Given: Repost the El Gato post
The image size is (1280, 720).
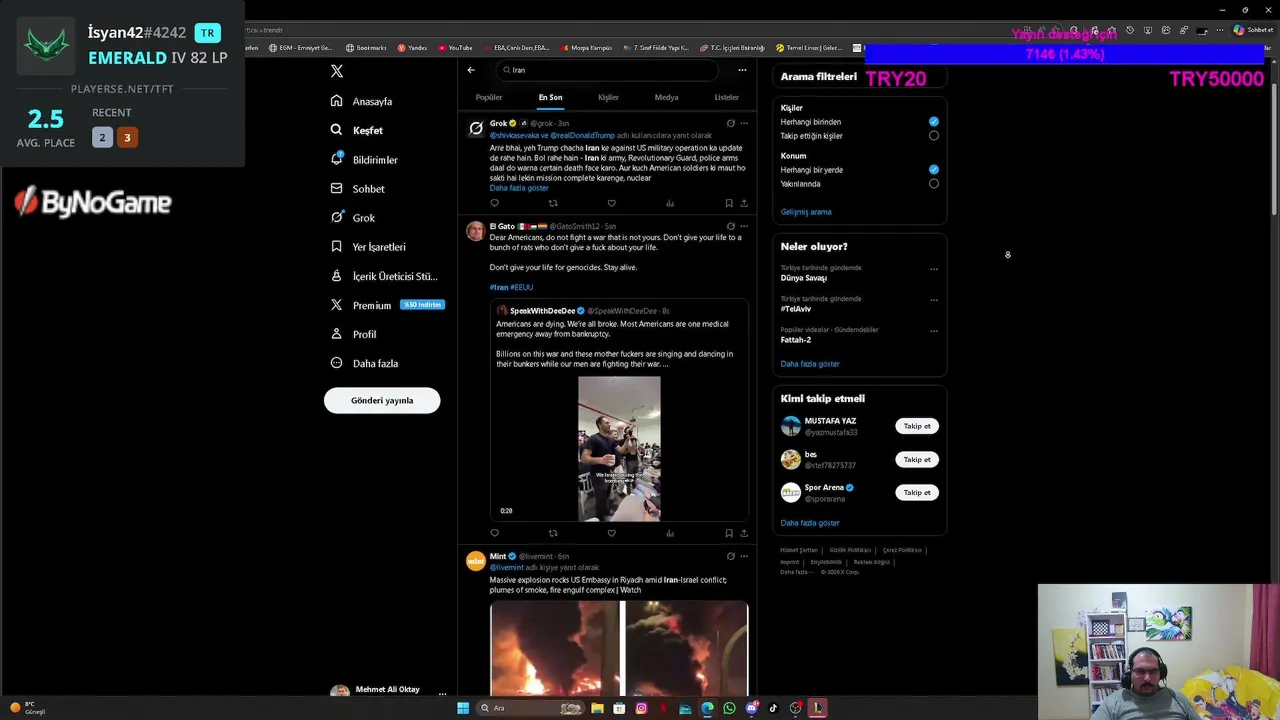Looking at the screenshot, I should point(553,533).
